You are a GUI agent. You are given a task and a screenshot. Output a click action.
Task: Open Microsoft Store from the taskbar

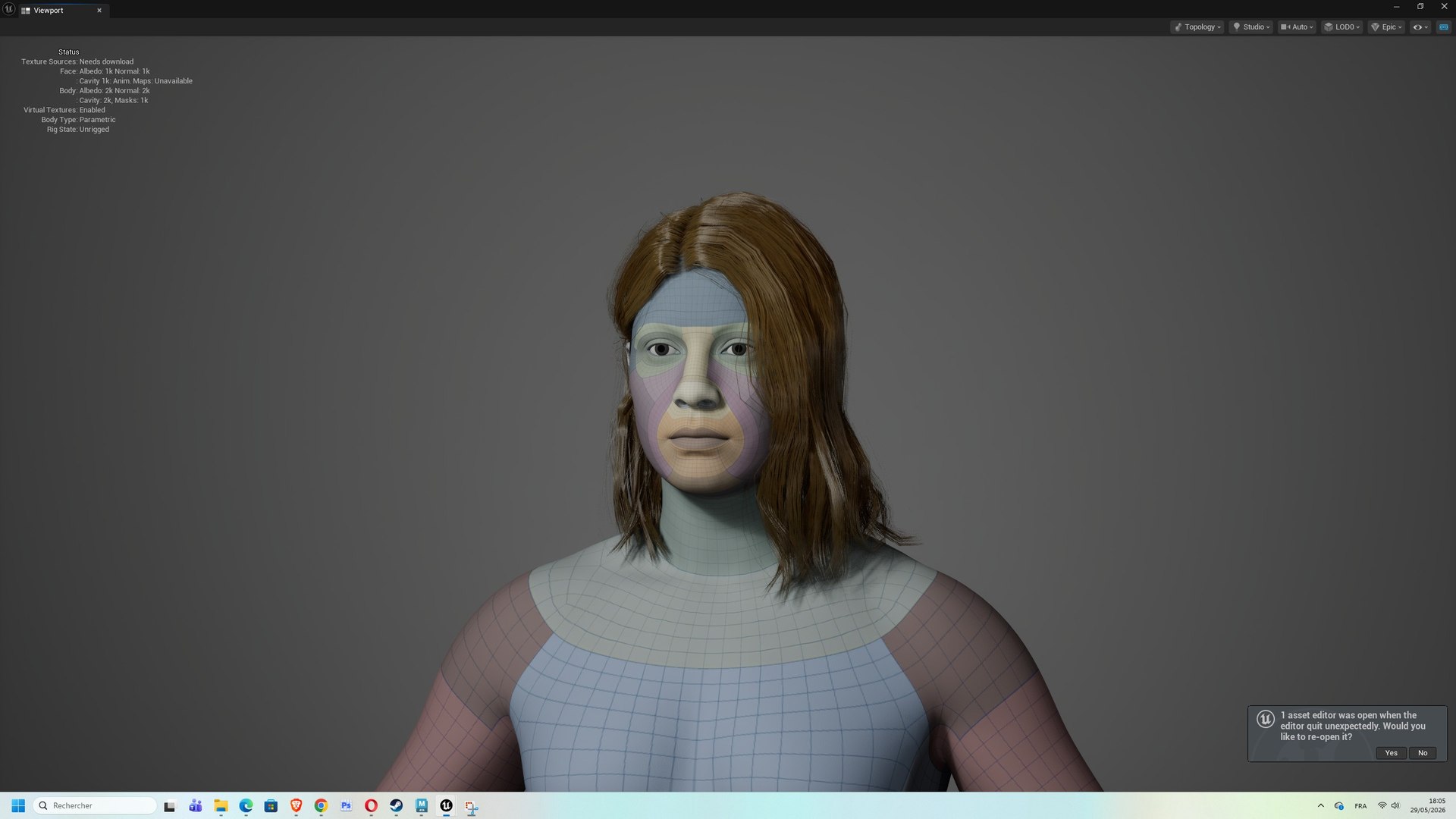point(271,805)
